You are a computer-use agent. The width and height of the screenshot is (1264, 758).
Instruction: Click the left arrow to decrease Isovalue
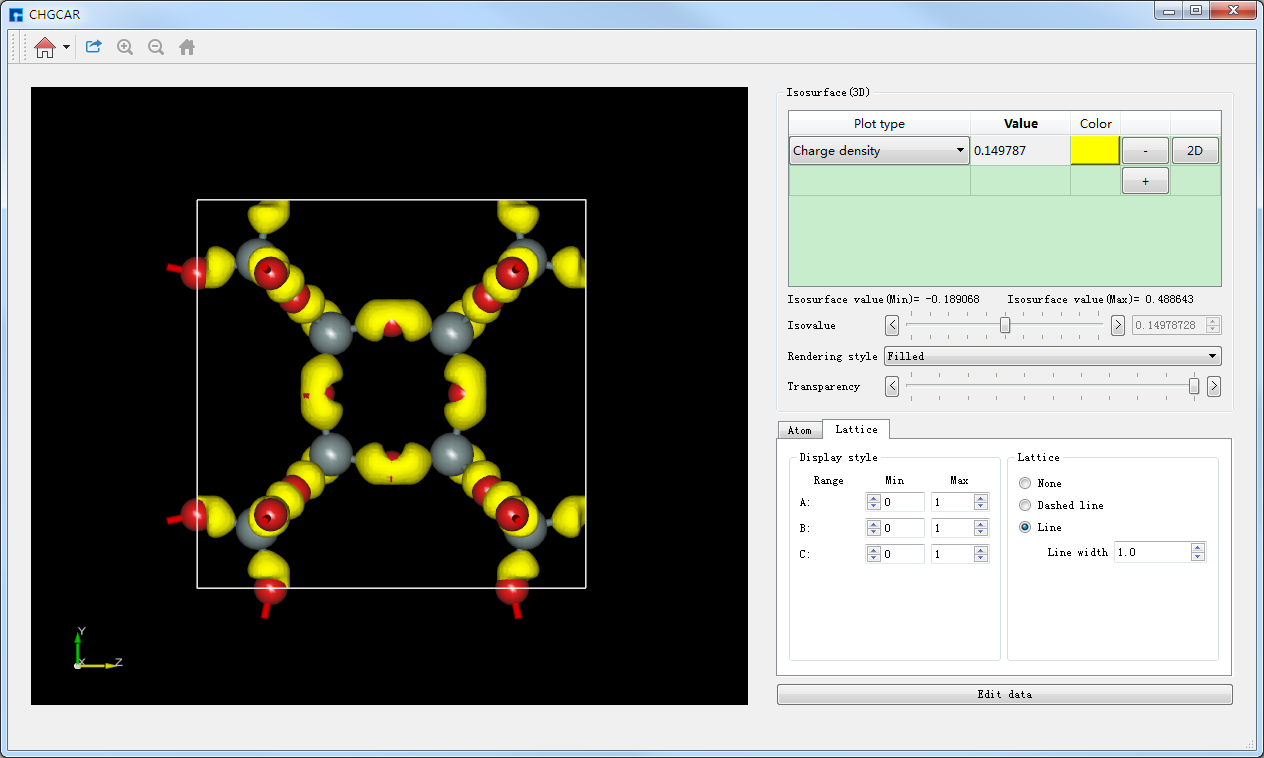(891, 325)
